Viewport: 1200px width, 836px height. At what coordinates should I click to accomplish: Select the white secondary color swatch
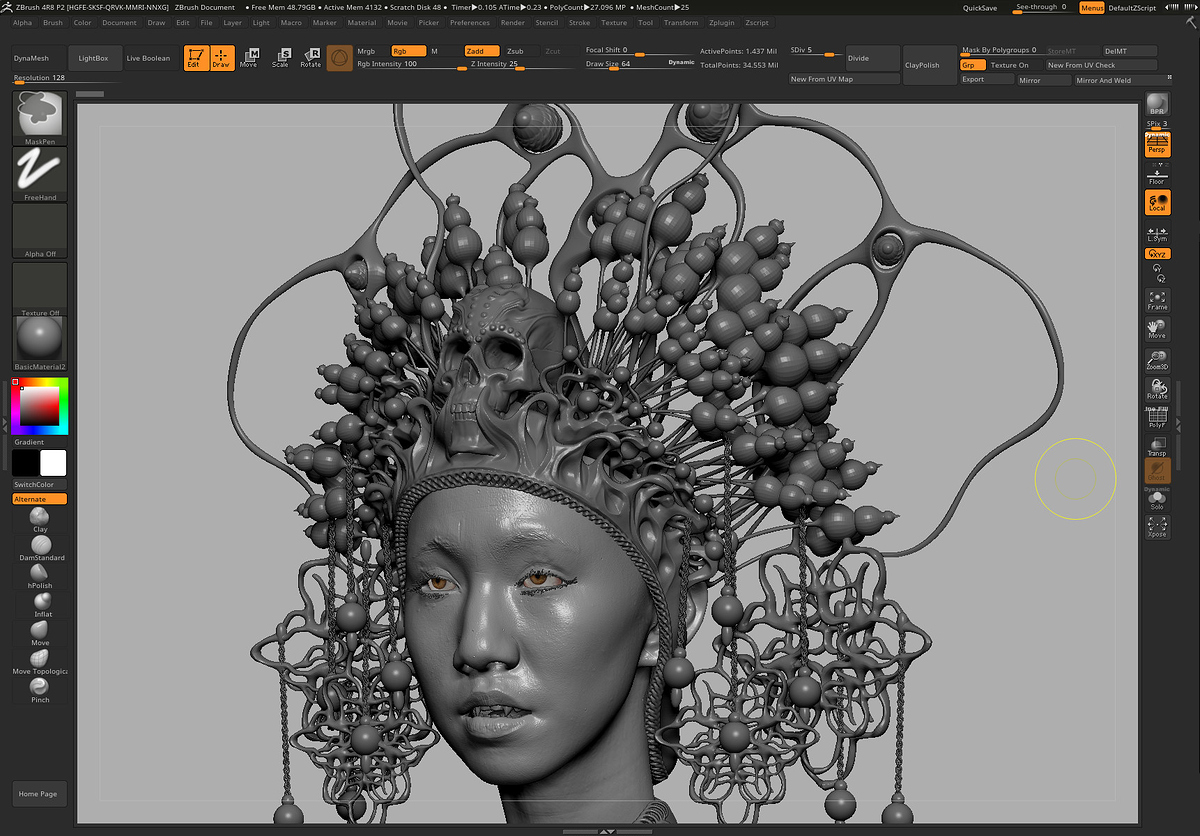pyautogui.click(x=53, y=463)
